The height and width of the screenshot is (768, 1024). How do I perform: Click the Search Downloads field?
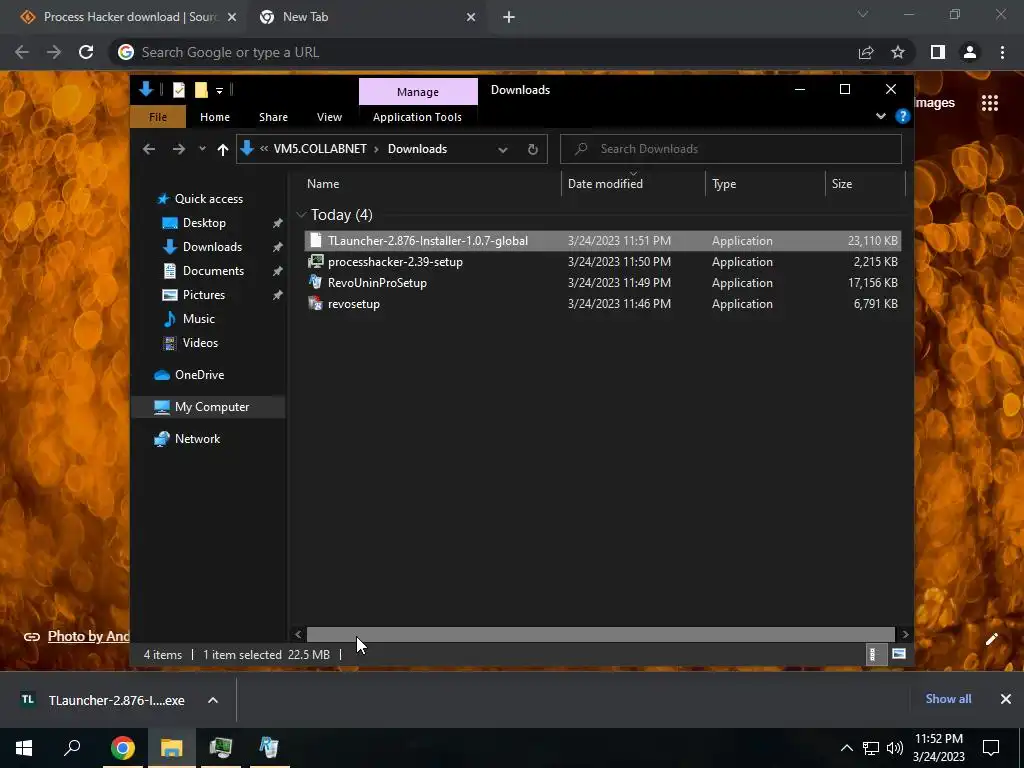pos(731,149)
